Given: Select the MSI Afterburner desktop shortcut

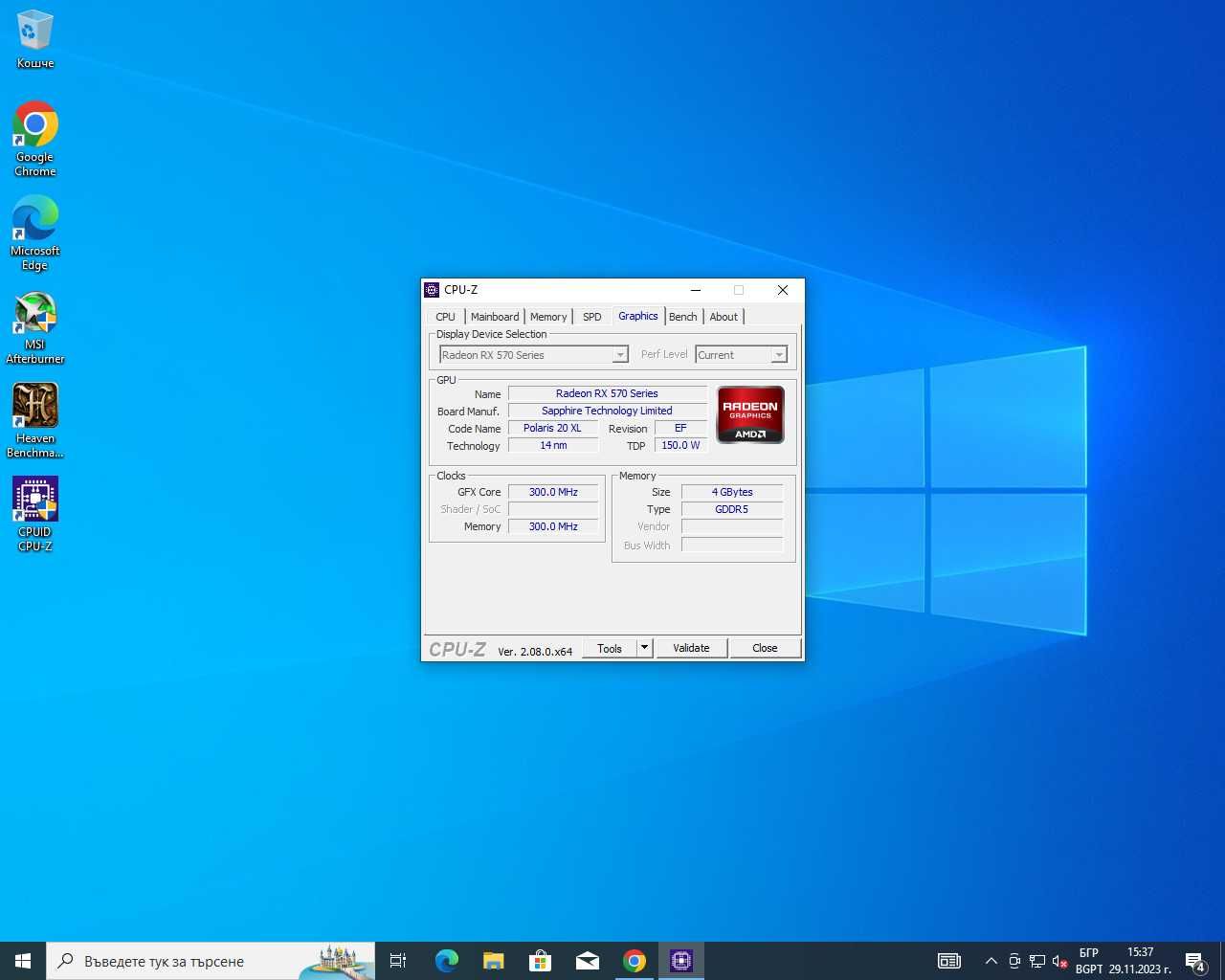Looking at the screenshot, I should (x=35, y=326).
